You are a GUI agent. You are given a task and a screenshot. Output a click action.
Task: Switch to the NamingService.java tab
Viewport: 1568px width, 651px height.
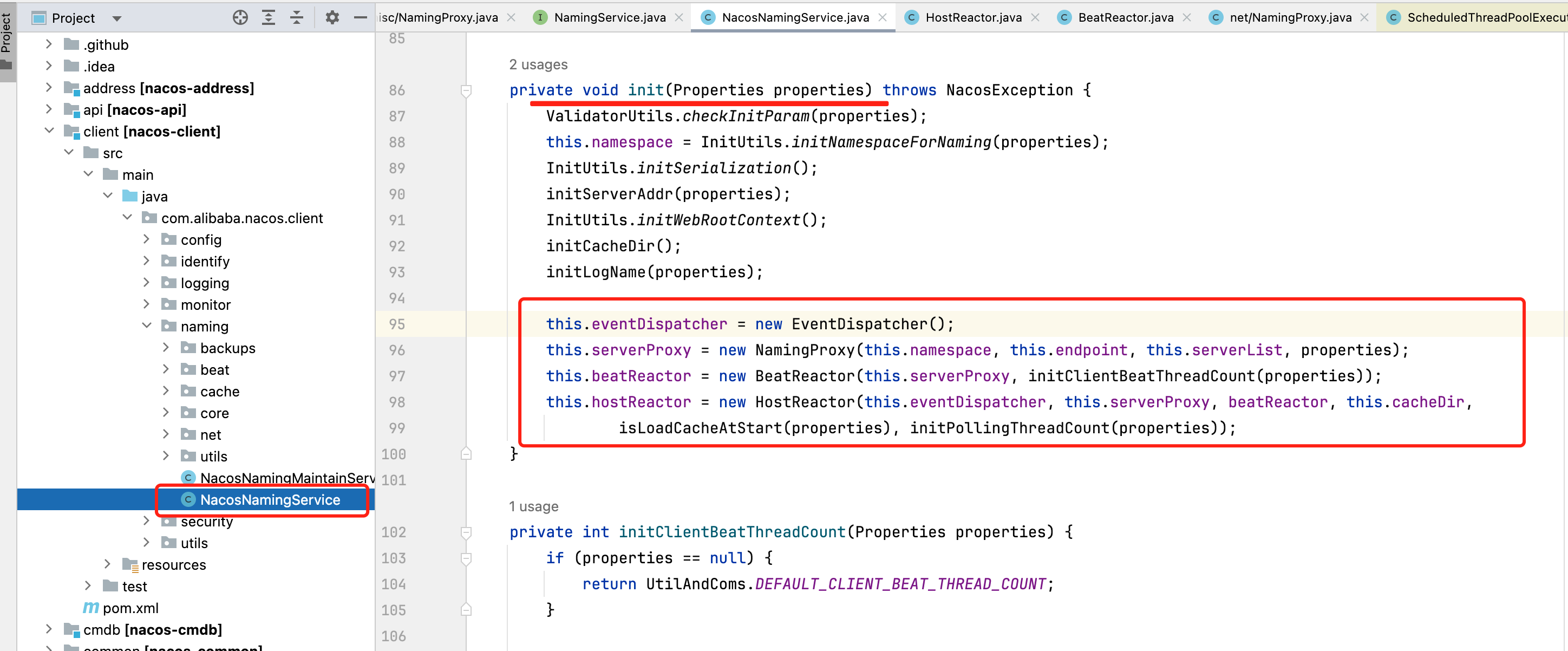[609, 18]
